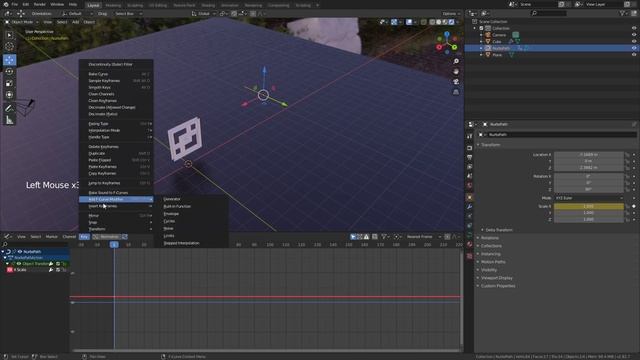Collapse the Object Transforms channel group
This screenshot has height=360, width=640.
pyautogui.click(x=7, y=264)
